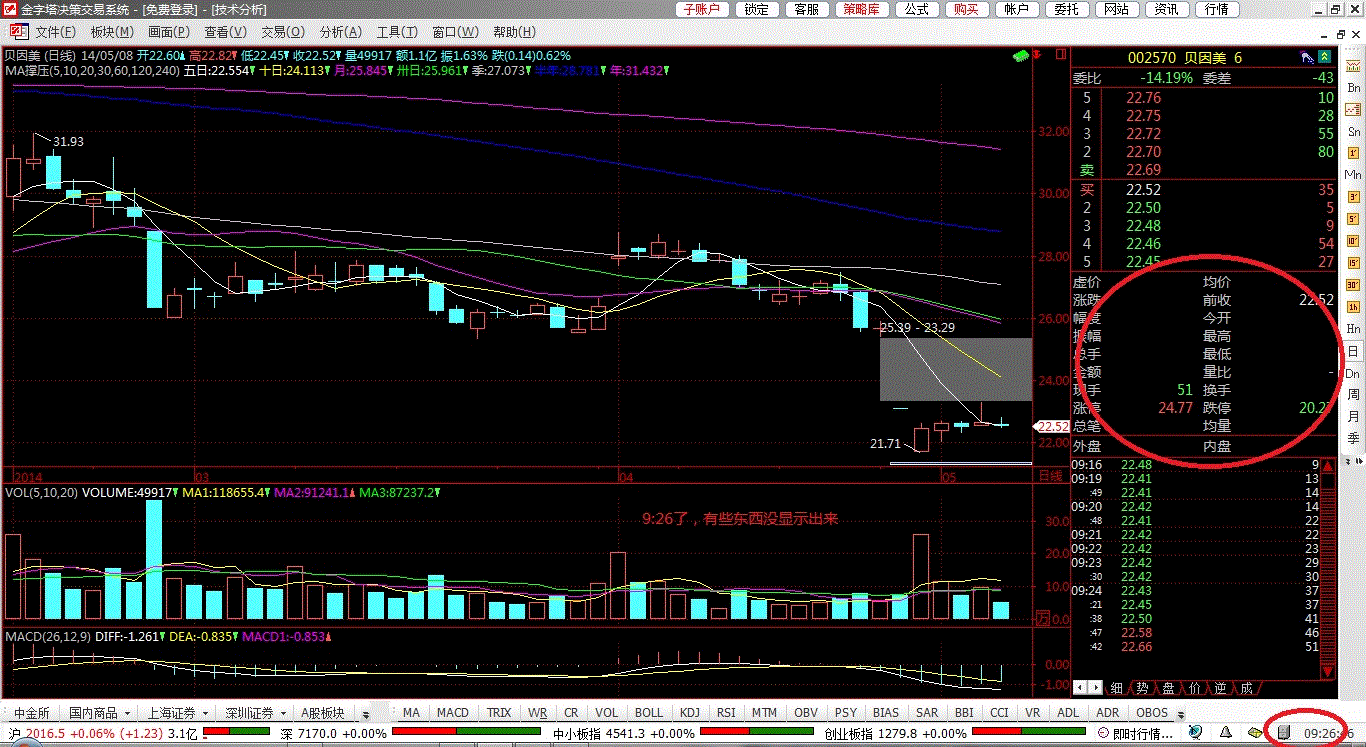The width and height of the screenshot is (1366, 747).
Task: Click the left scroll arrow beside 细 tab
Action: tap(1080, 688)
